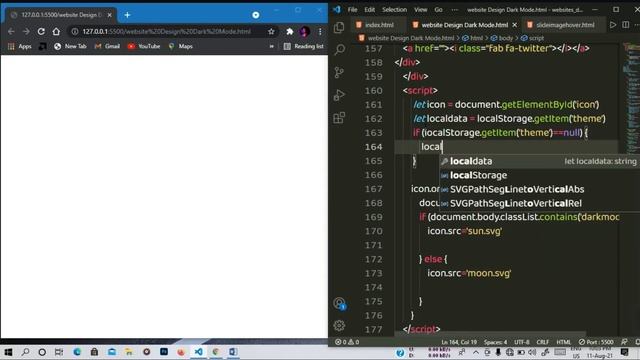
Task: Select localStorage autocomplete suggestion
Action: pos(540,176)
